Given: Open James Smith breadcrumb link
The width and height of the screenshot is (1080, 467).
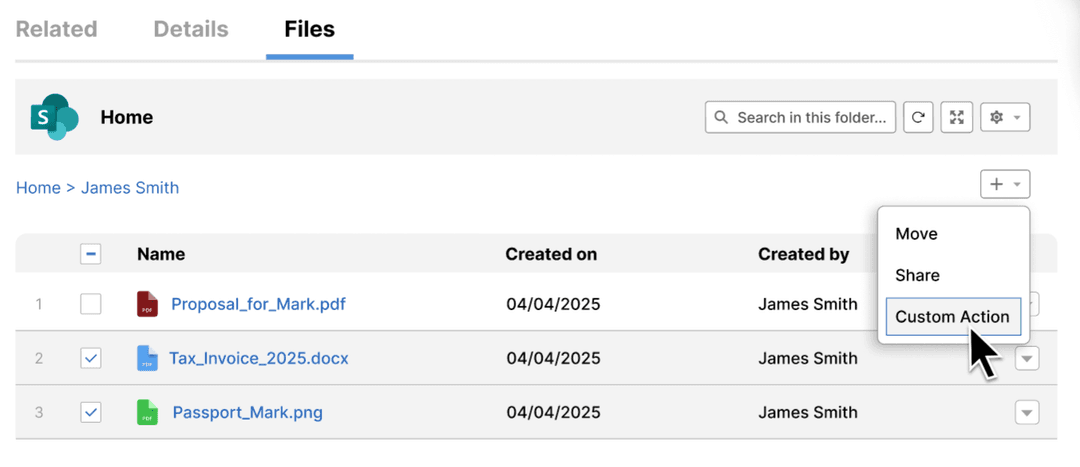Looking at the screenshot, I should 130,187.
